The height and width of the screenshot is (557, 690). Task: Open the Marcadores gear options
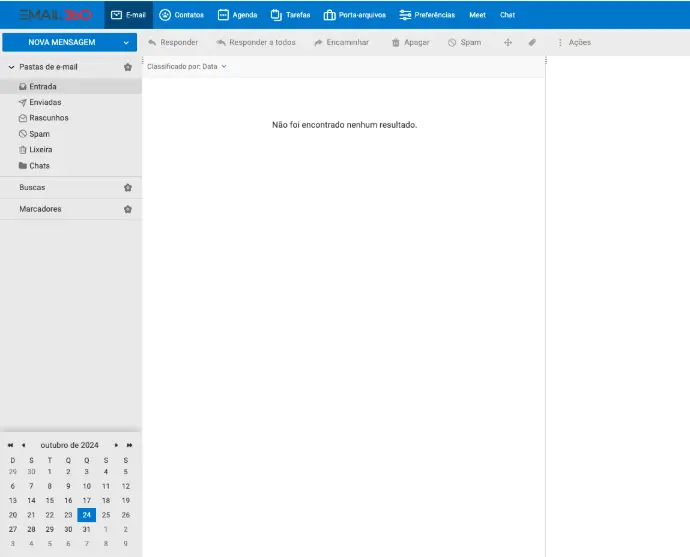(x=128, y=209)
